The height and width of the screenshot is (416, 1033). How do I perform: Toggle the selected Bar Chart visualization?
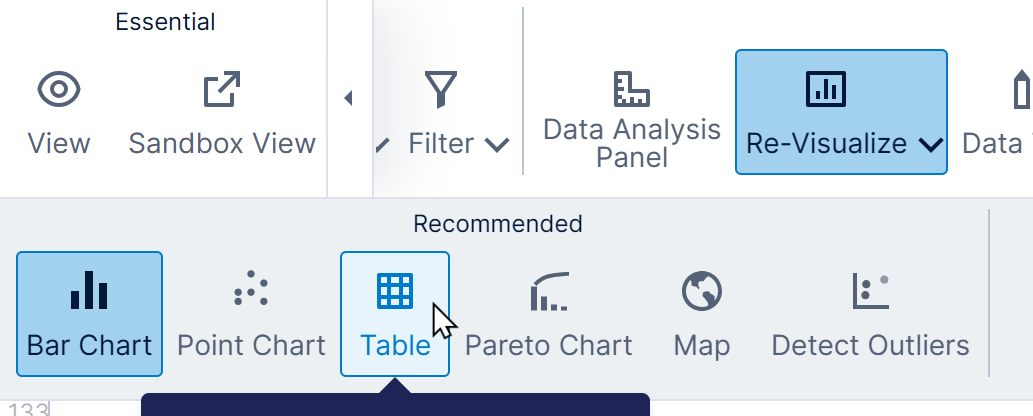point(89,313)
